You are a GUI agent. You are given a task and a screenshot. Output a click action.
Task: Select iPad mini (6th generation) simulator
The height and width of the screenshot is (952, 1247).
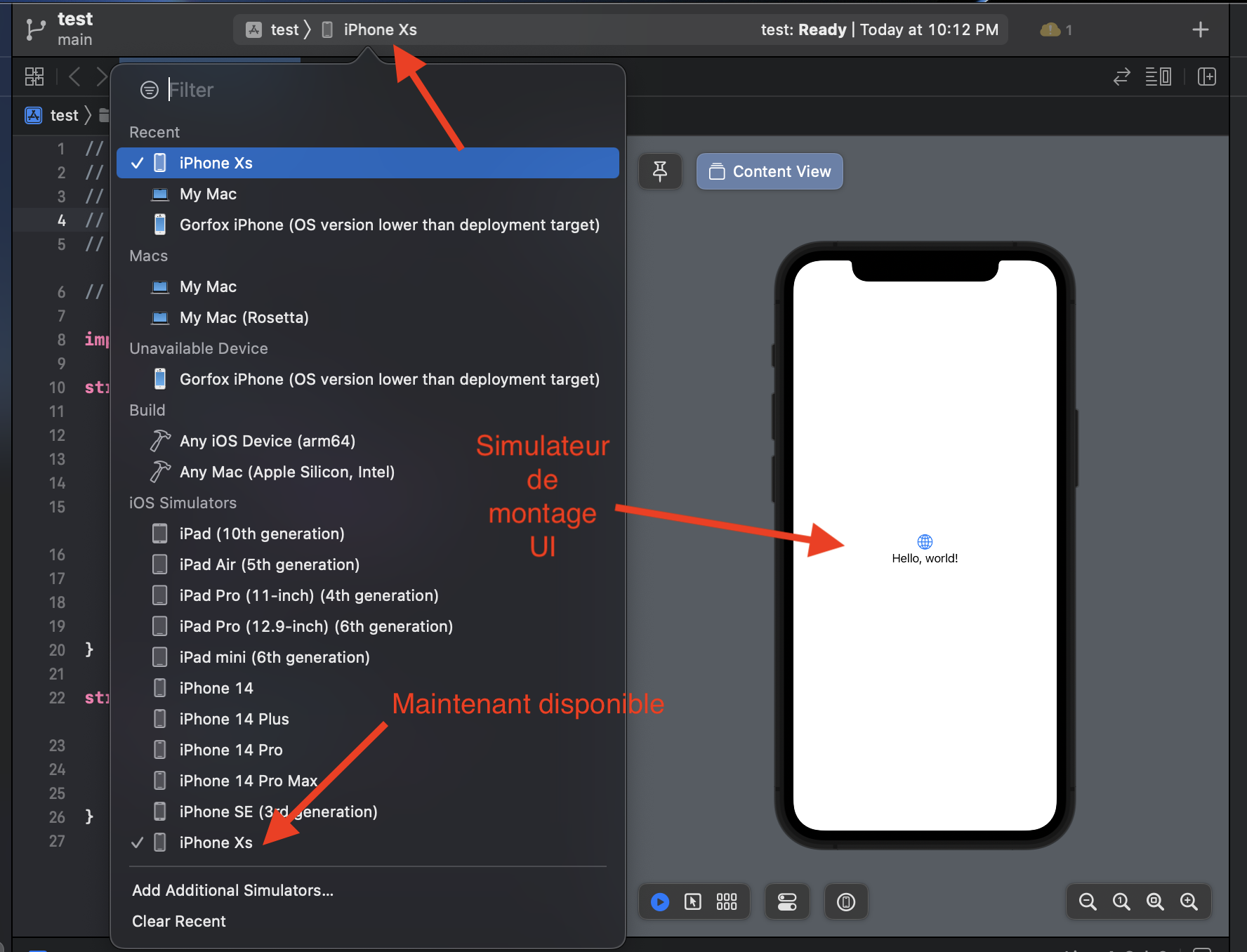(368, 657)
